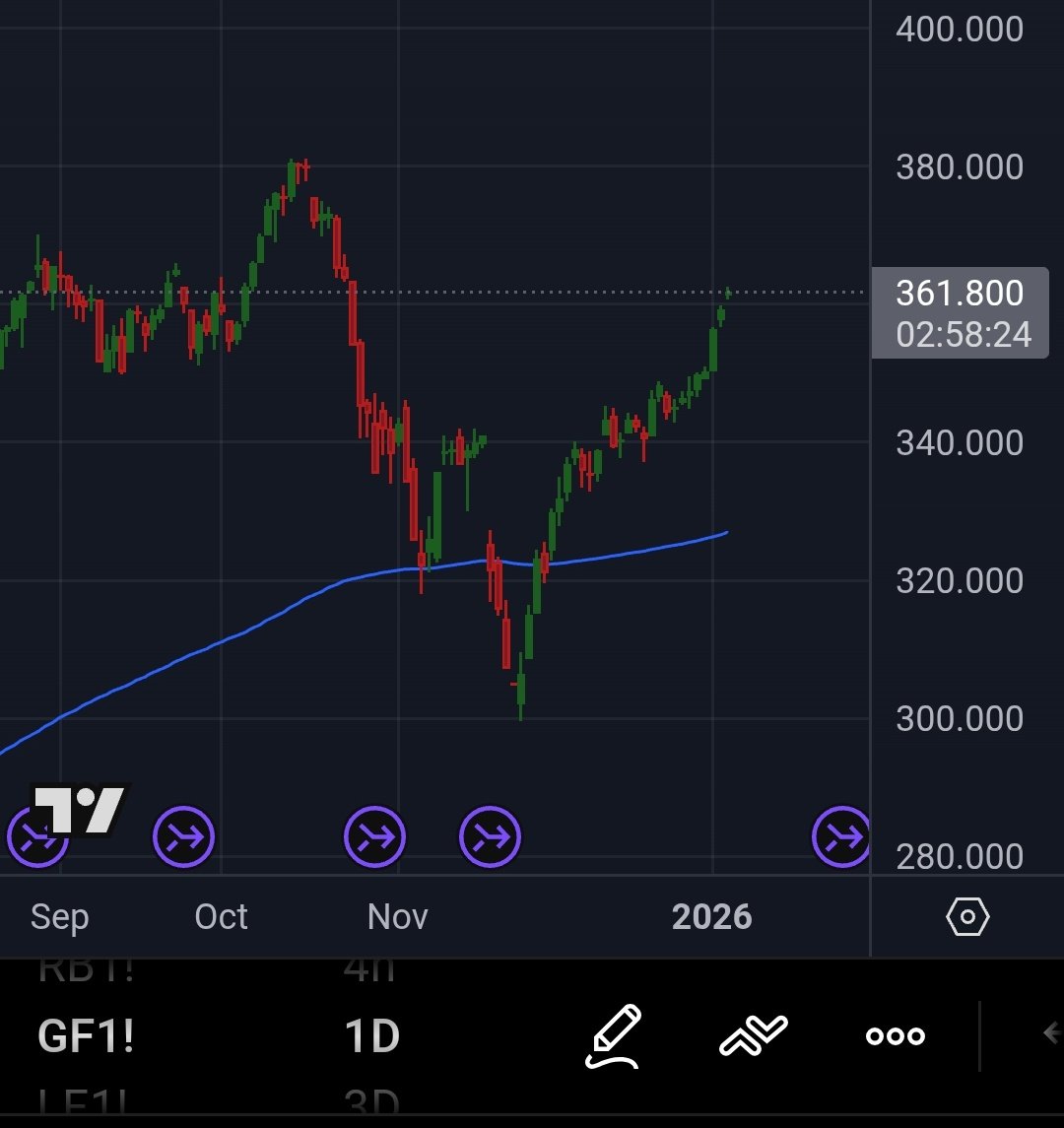Select the GF1! symbol

86,1036
